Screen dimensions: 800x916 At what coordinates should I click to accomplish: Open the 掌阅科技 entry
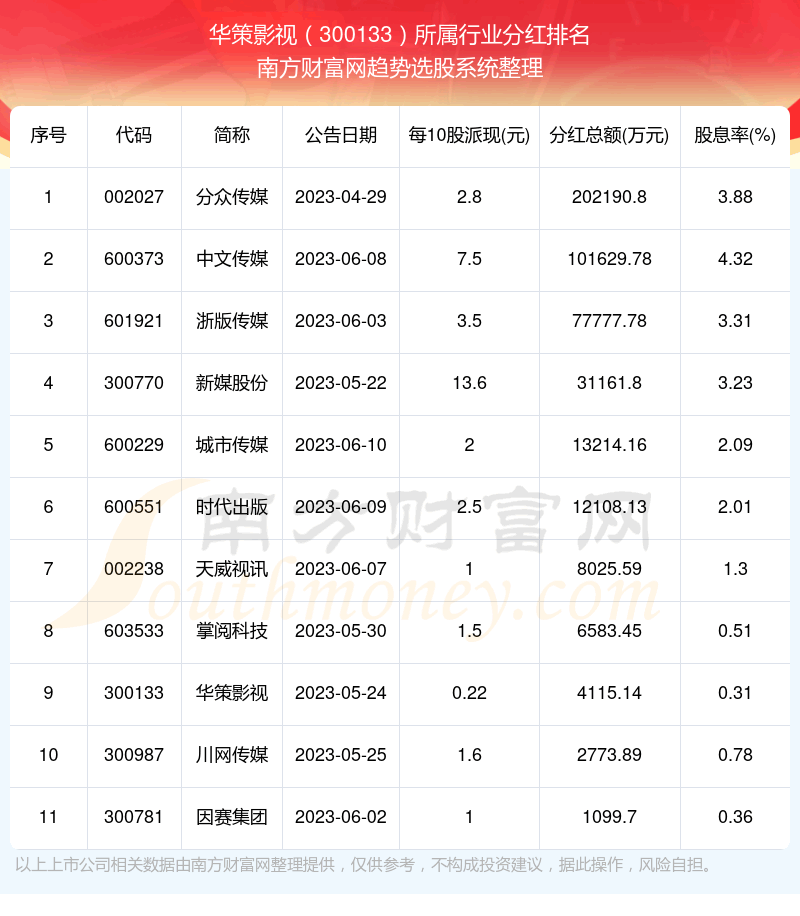pyautogui.click(x=232, y=631)
